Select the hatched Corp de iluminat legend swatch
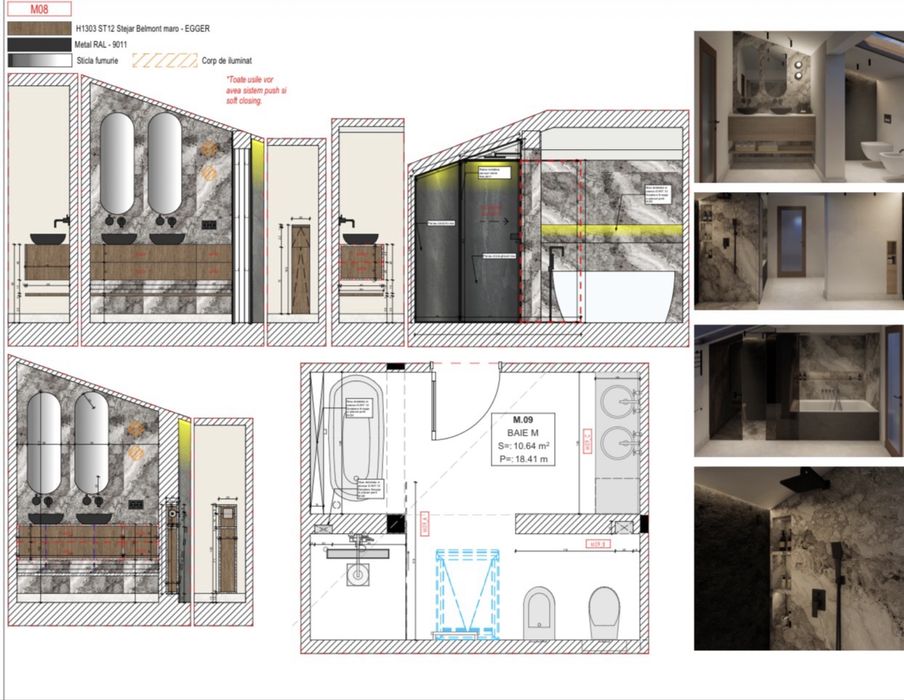The image size is (904, 700). (164, 61)
